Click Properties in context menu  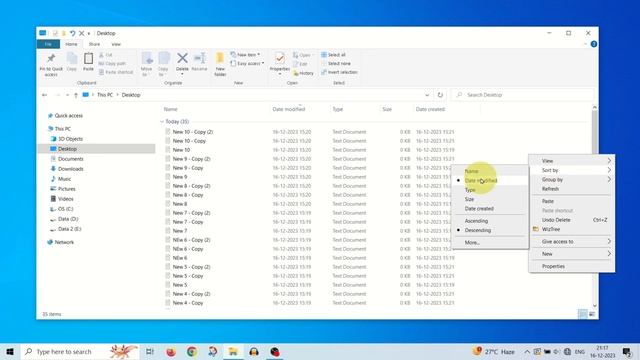point(571,266)
